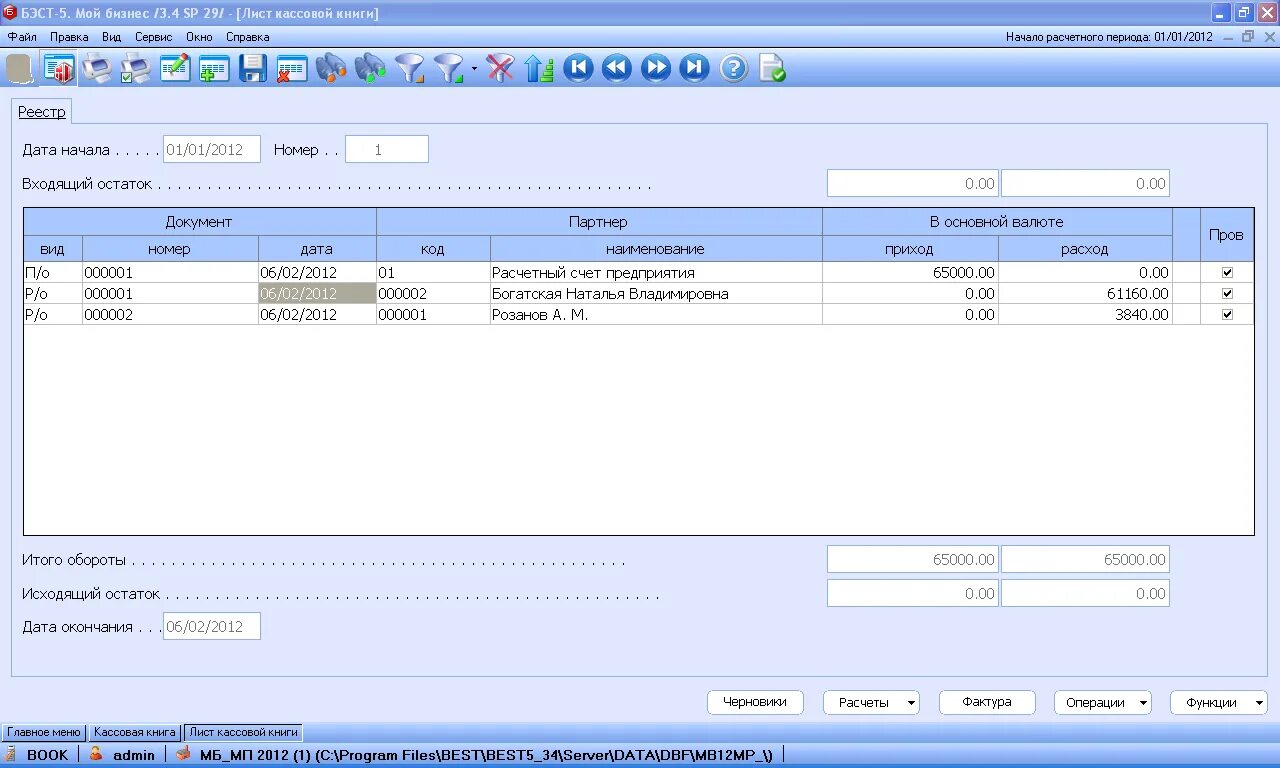Click the Дата окончания field

(x=212, y=626)
